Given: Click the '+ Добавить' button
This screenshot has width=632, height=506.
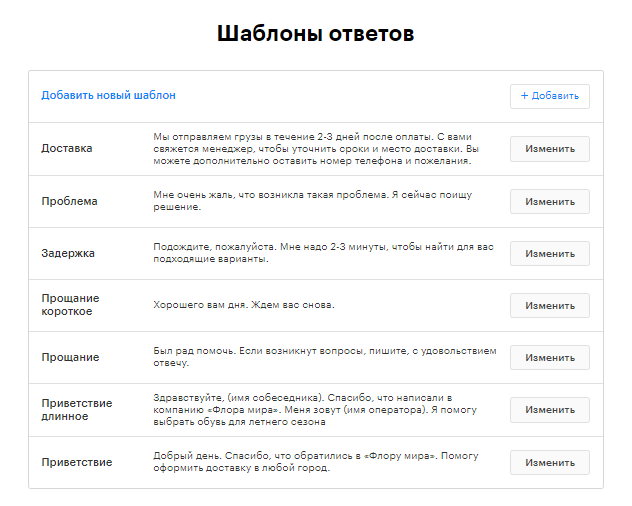Looking at the screenshot, I should tap(549, 96).
